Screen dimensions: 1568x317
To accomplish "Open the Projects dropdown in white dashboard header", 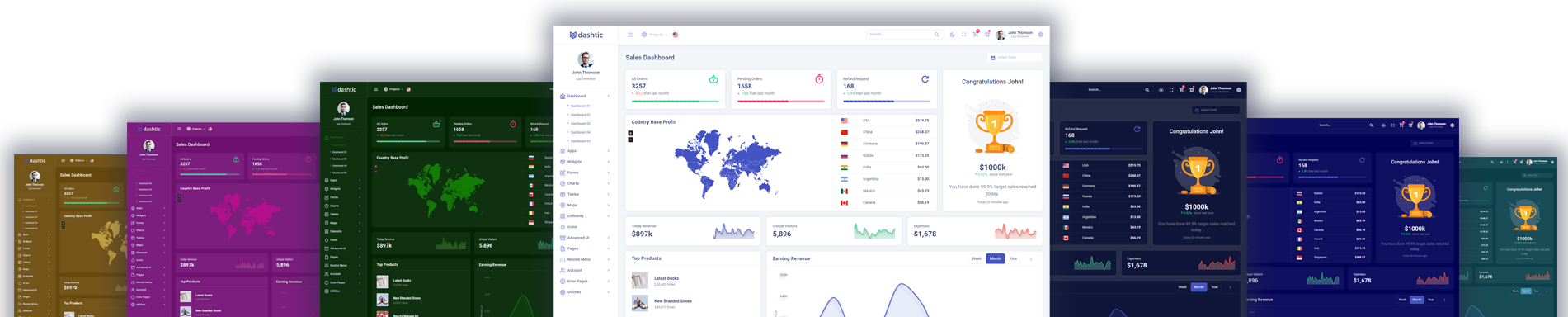I will pyautogui.click(x=655, y=35).
